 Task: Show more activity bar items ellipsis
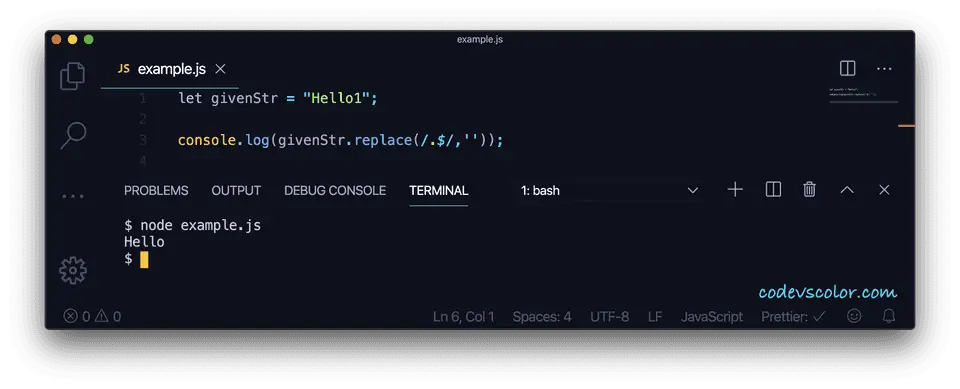tap(73, 197)
